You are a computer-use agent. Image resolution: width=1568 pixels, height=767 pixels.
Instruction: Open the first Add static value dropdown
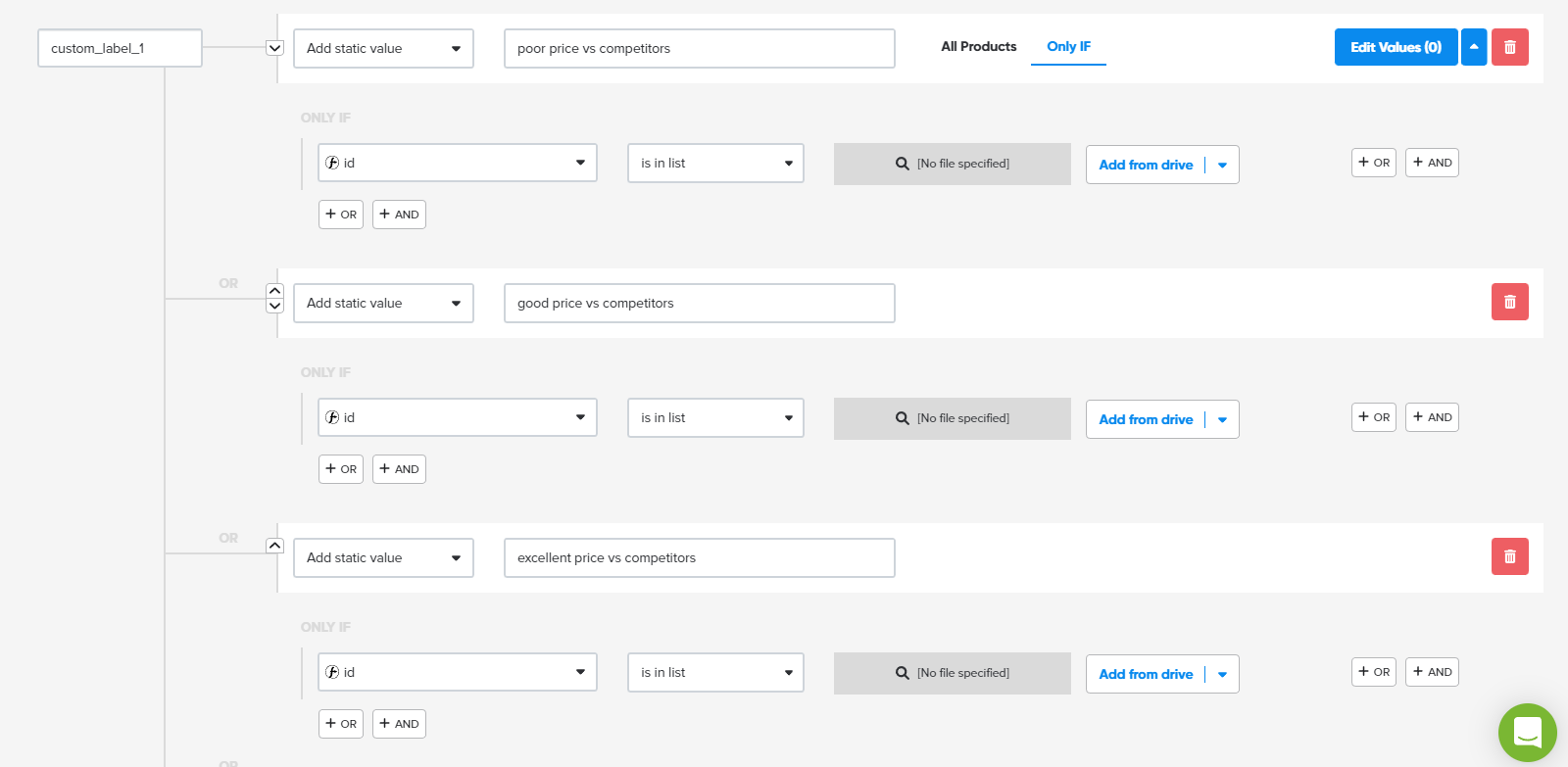[x=383, y=48]
